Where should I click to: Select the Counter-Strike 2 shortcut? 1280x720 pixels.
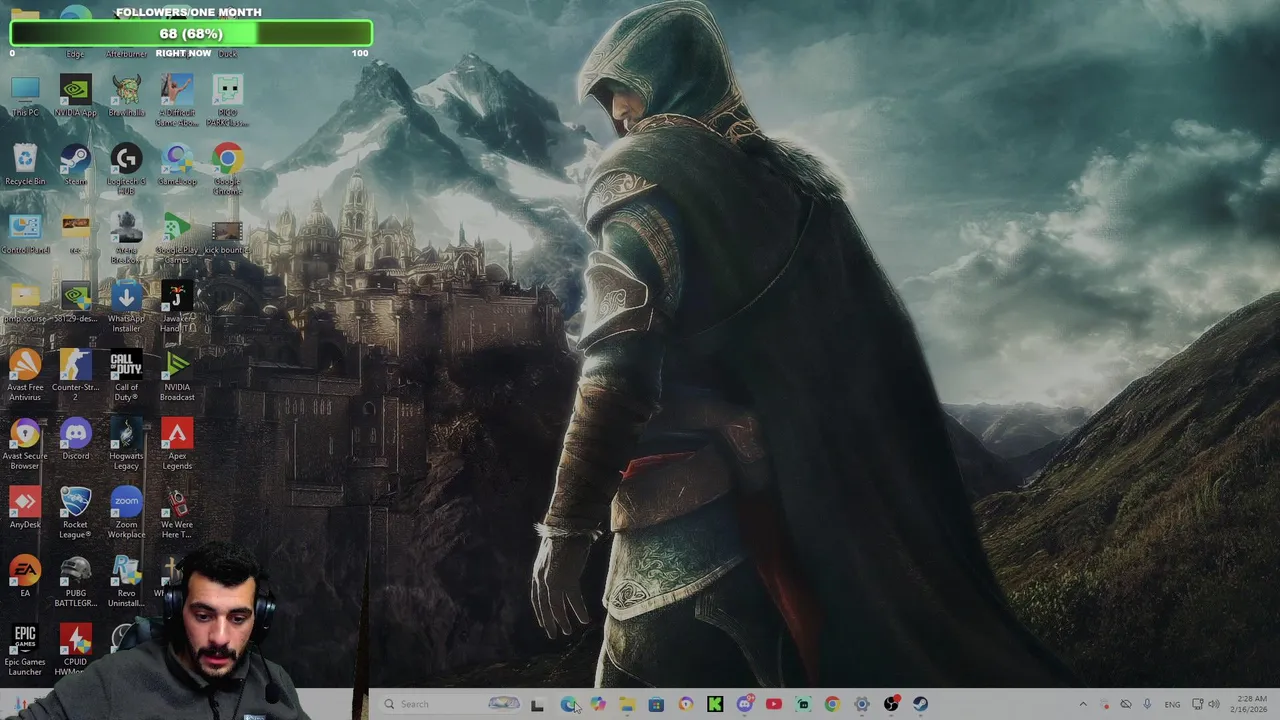[x=75, y=376]
